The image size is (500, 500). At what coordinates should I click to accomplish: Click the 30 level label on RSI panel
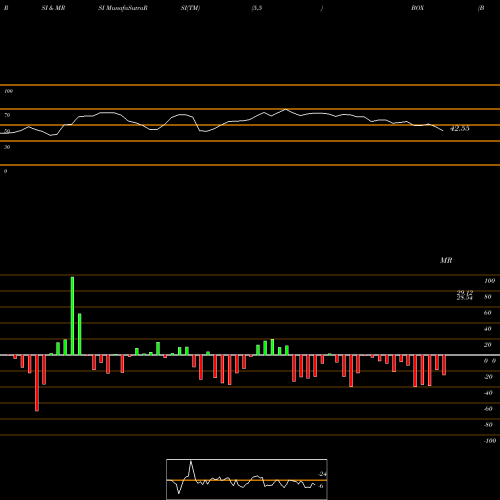pyautogui.click(x=7, y=147)
